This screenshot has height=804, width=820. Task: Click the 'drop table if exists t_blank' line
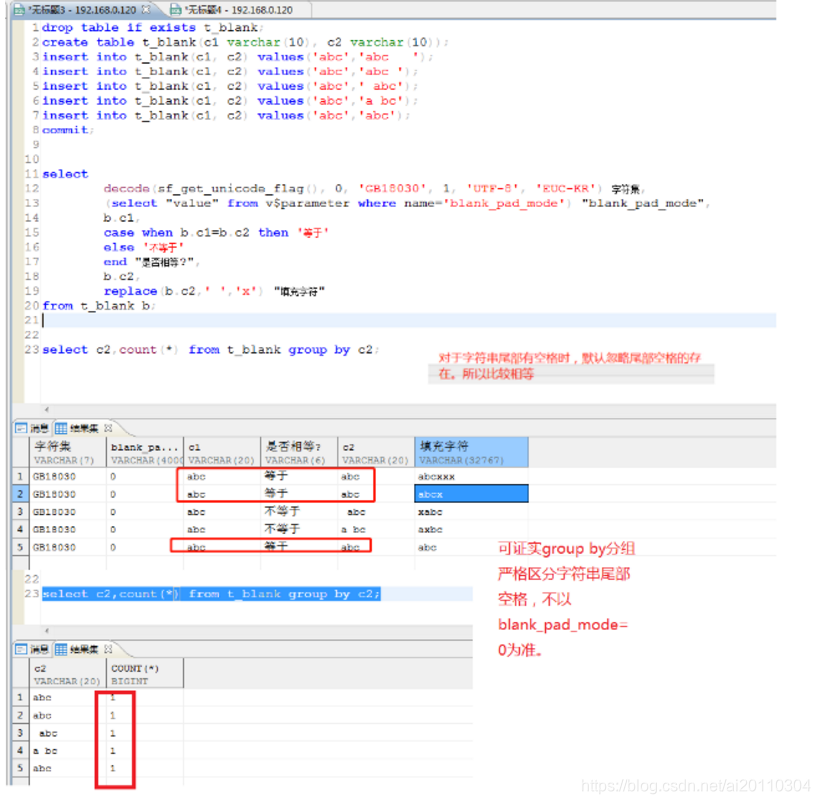click(x=152, y=27)
